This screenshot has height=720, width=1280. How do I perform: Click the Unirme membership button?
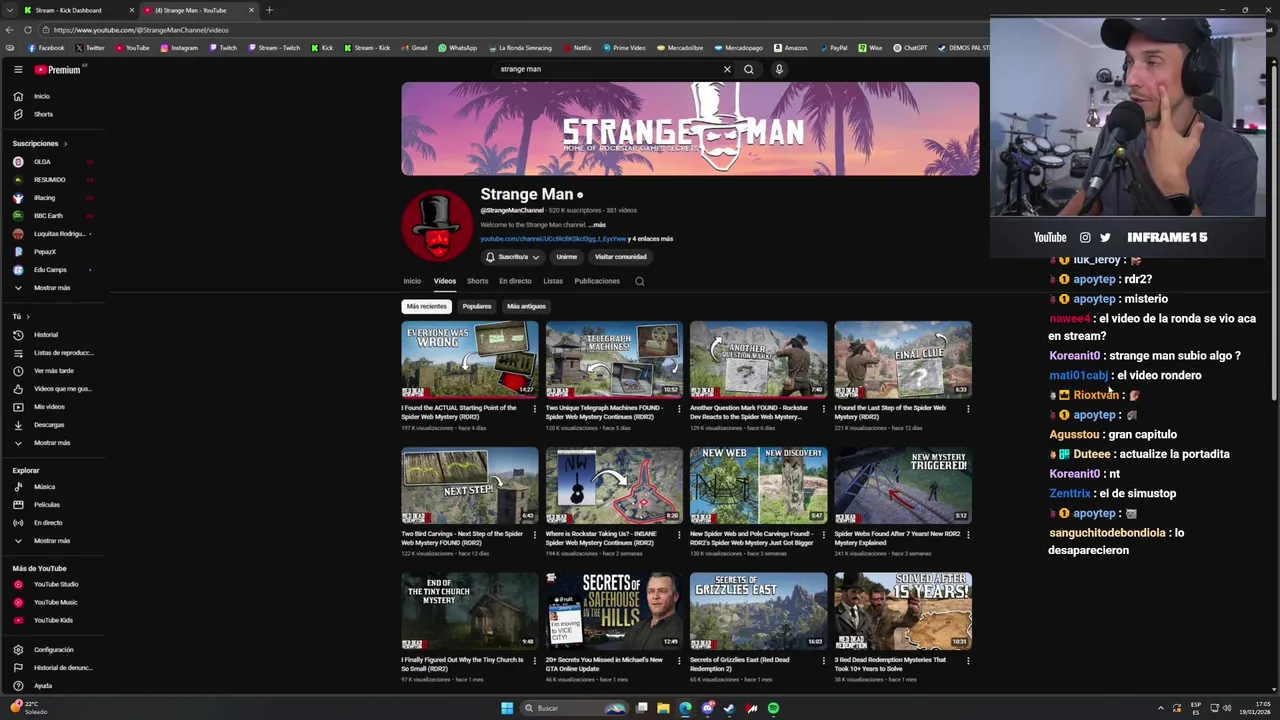566,257
